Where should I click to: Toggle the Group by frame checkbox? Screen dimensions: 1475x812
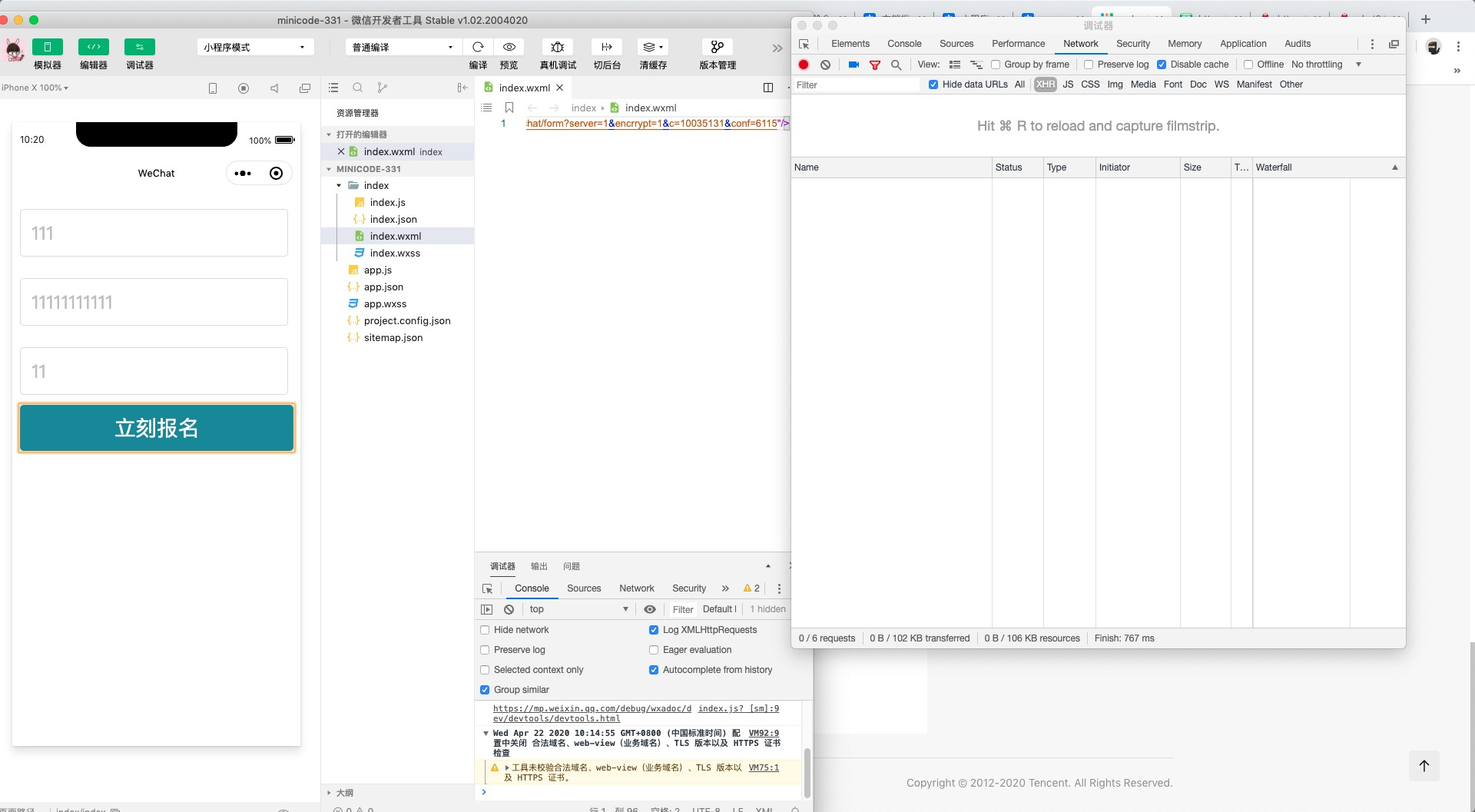[996, 65]
